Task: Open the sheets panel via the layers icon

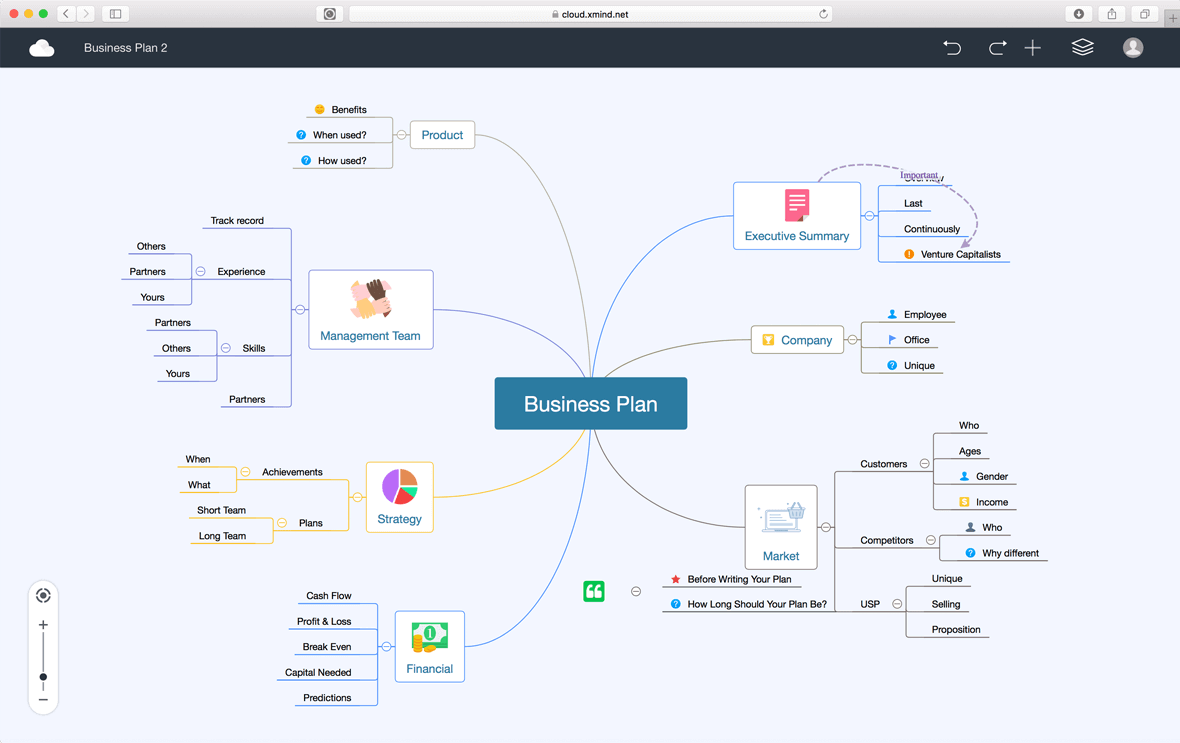Action: pyautogui.click(x=1082, y=47)
